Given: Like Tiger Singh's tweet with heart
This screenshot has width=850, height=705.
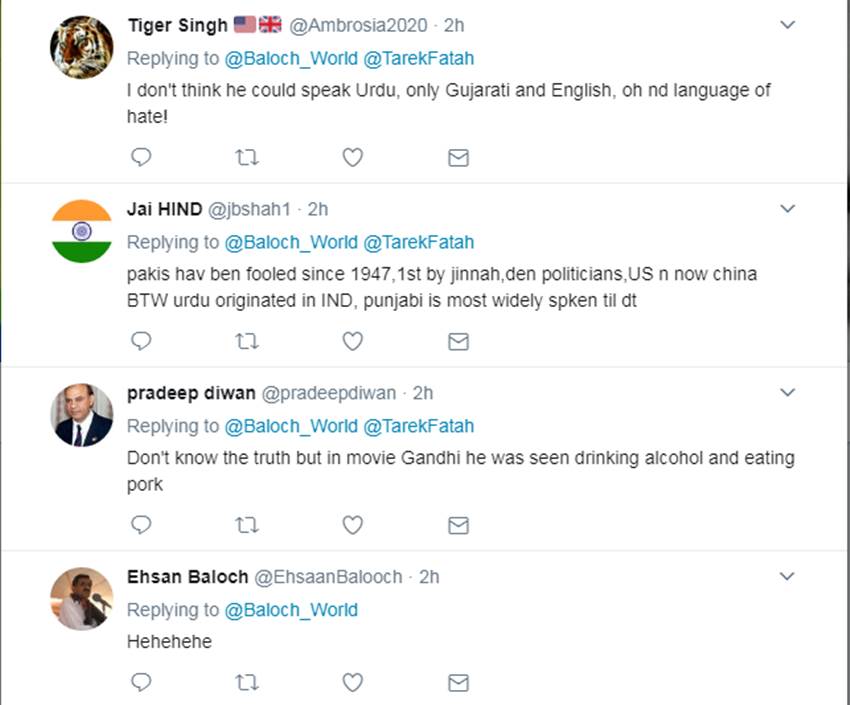Looking at the screenshot, I should pyautogui.click(x=352, y=157).
